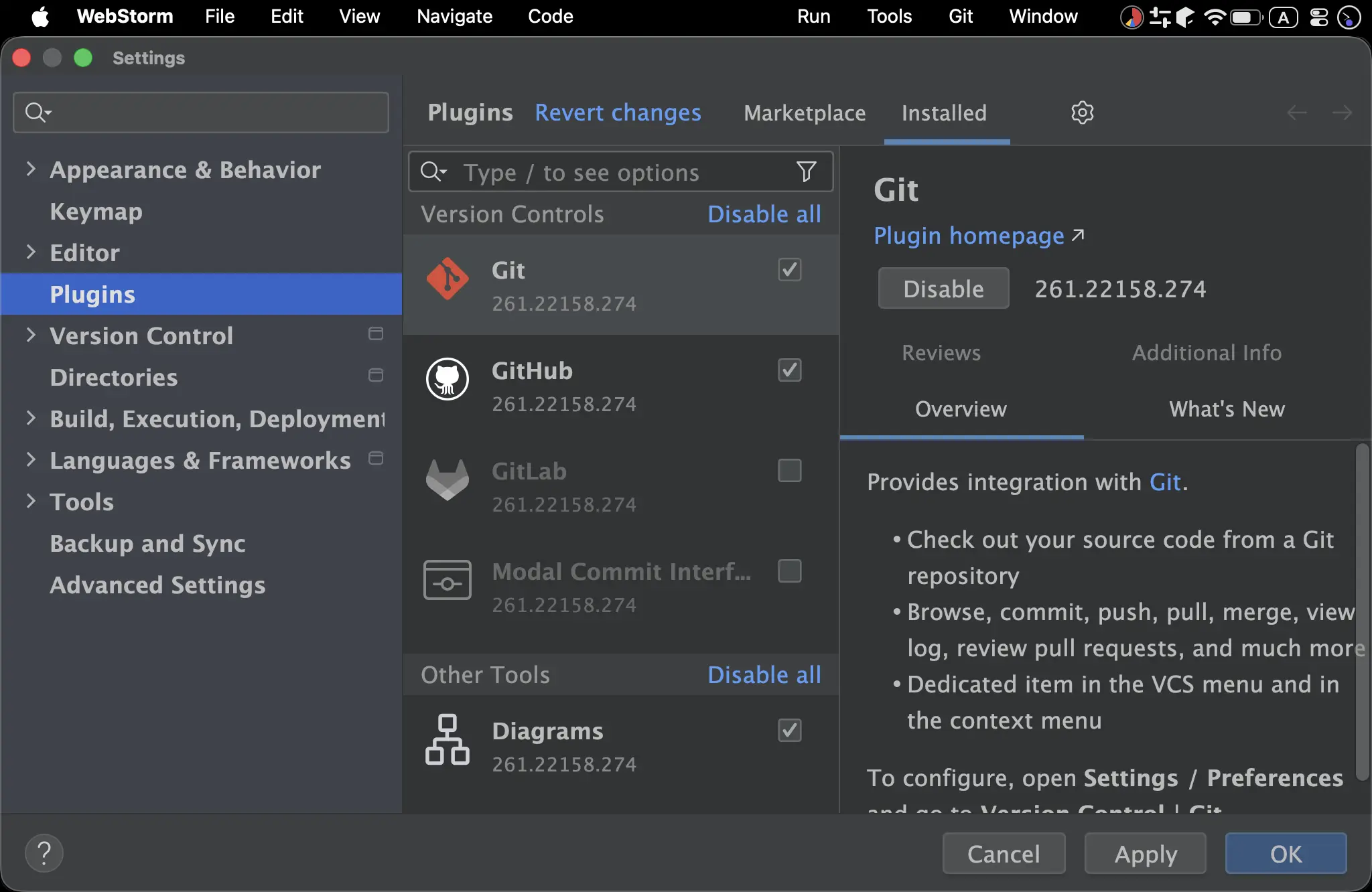The height and width of the screenshot is (892, 1372).
Task: Open help with the question mark button
Action: 44,853
